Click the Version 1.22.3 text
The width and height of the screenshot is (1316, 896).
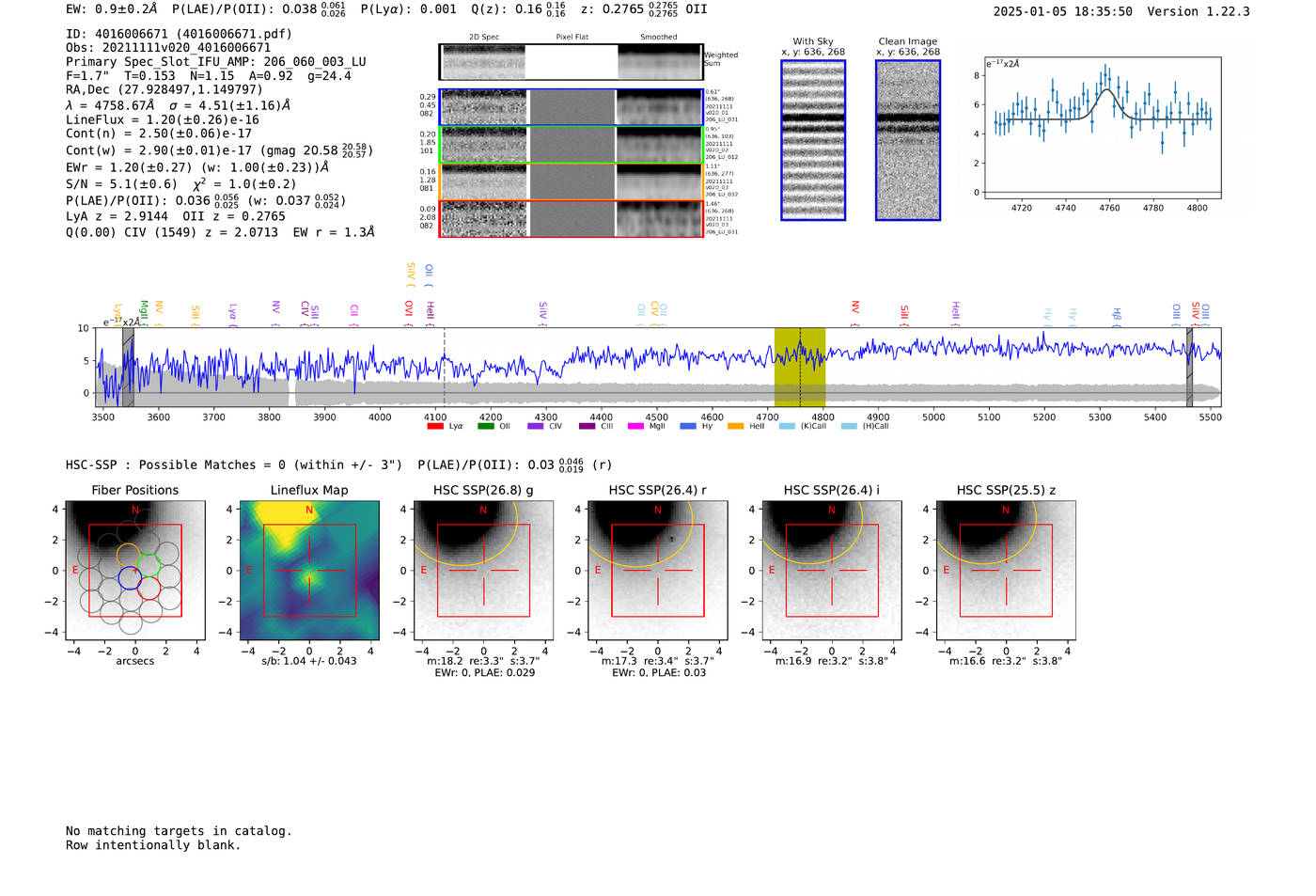[1198, 11]
